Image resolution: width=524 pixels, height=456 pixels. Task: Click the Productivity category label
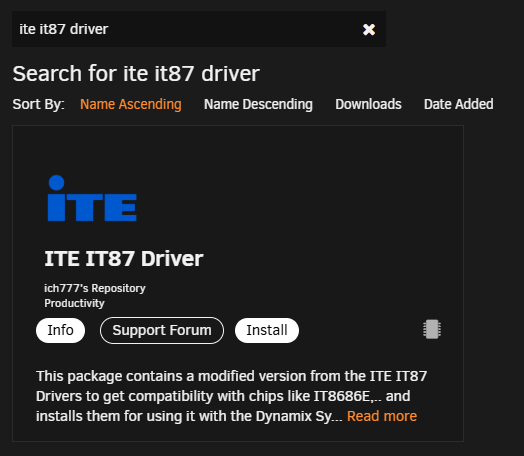click(74, 303)
